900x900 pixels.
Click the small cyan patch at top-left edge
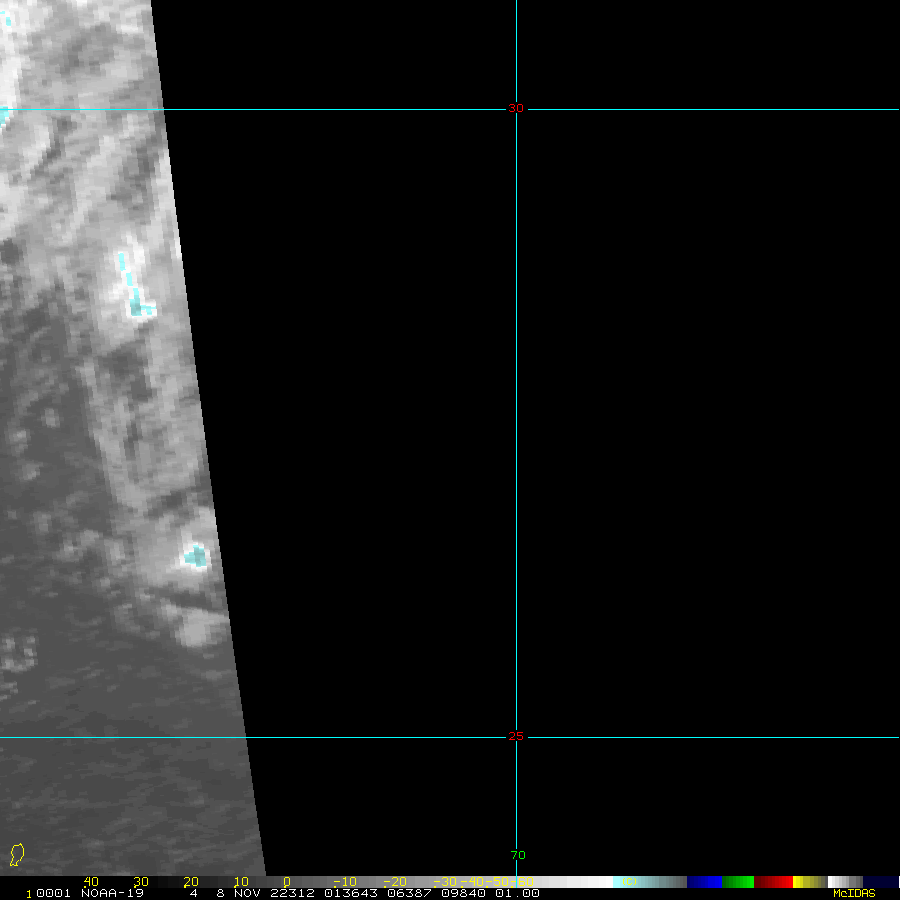(x=4, y=115)
